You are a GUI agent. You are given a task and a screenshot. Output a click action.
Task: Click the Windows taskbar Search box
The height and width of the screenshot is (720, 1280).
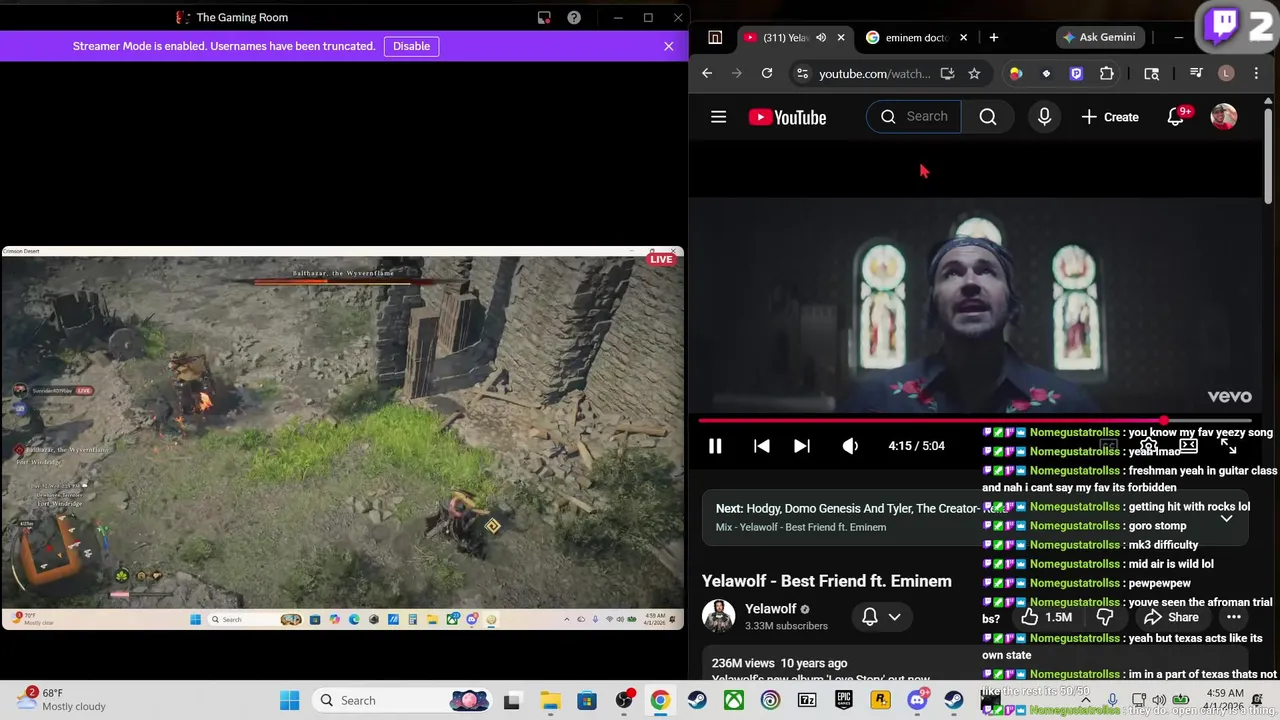(402, 700)
